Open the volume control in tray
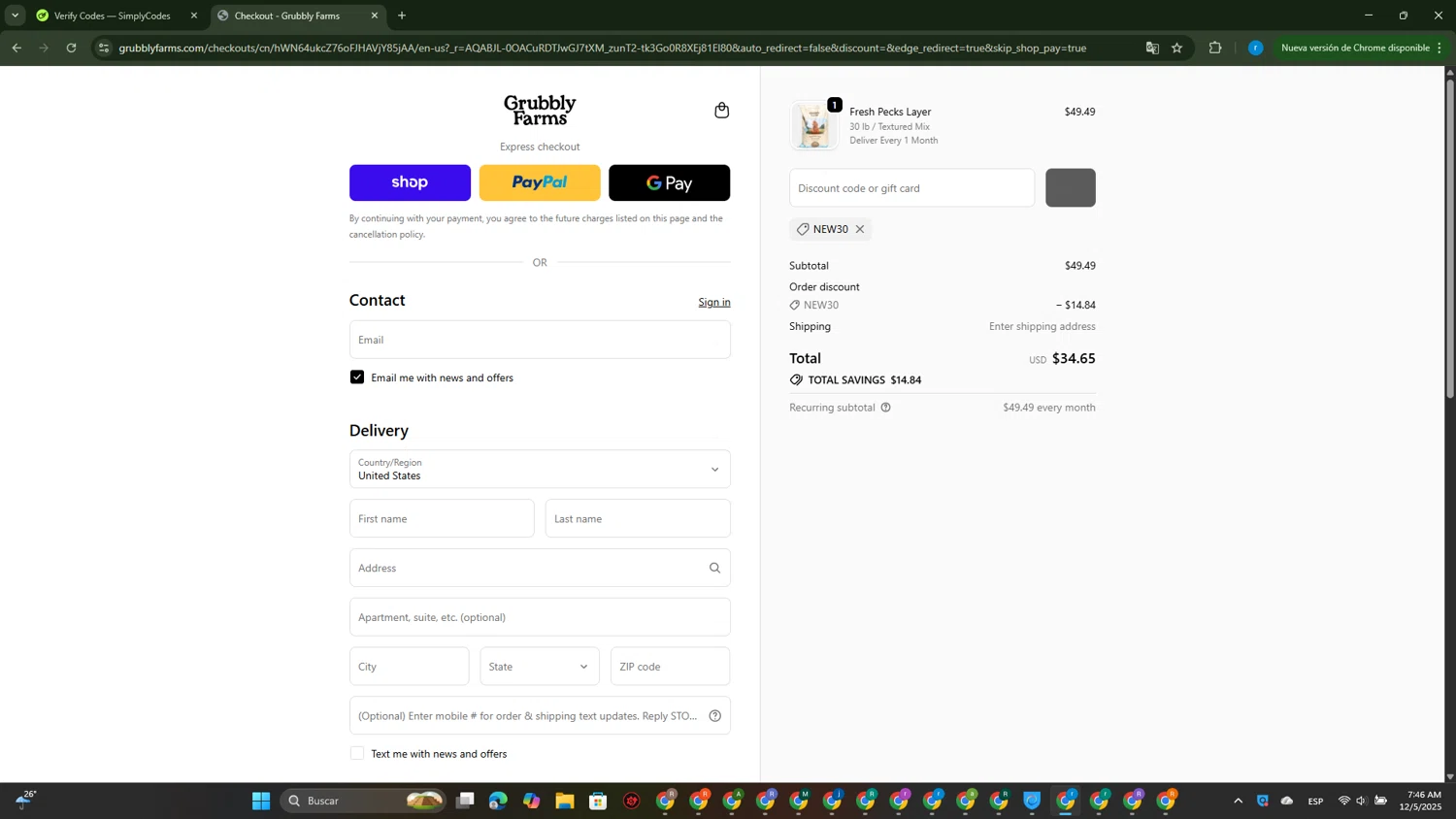 (x=1361, y=801)
